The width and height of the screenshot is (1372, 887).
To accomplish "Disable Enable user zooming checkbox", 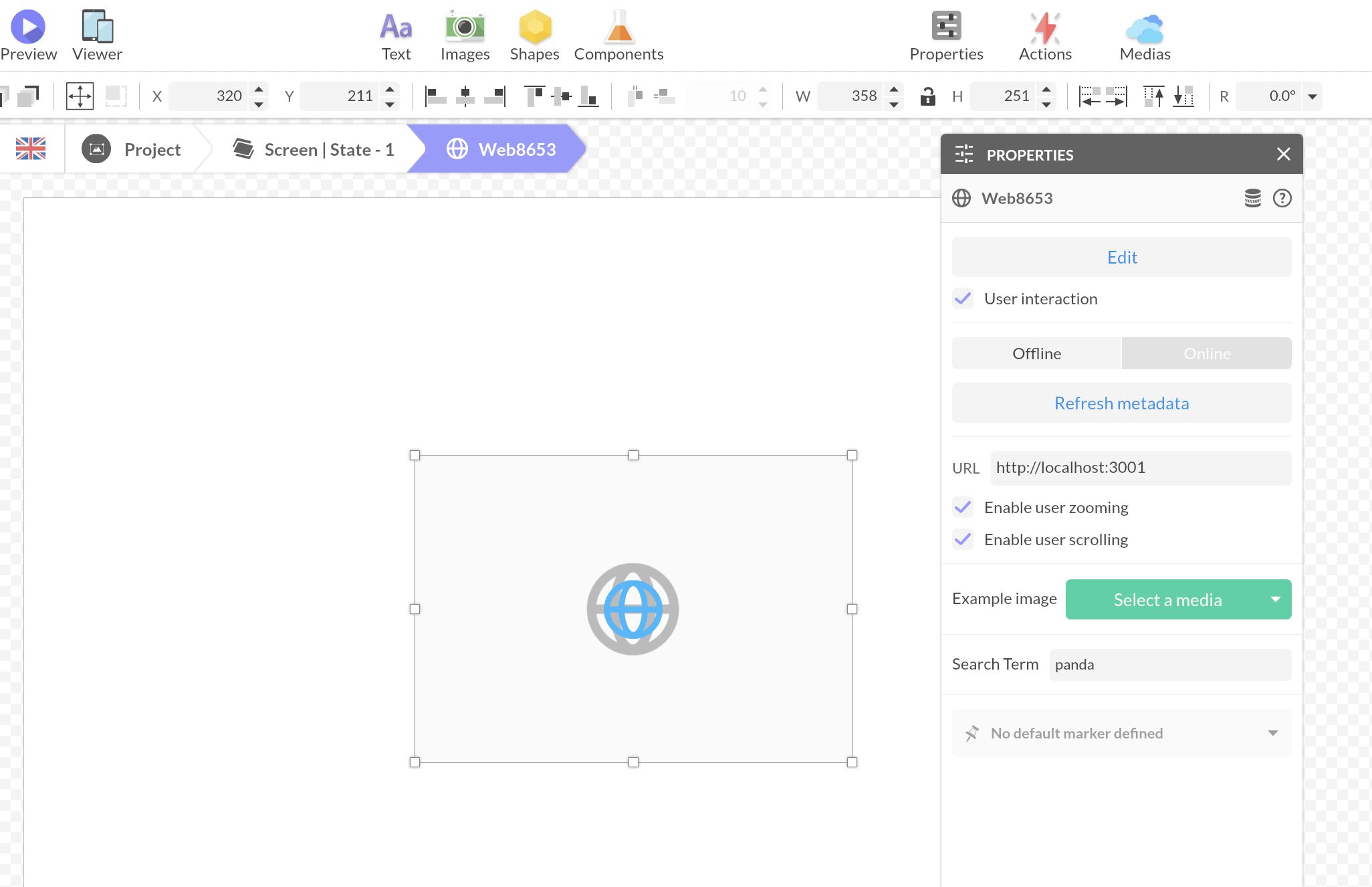I will point(963,507).
